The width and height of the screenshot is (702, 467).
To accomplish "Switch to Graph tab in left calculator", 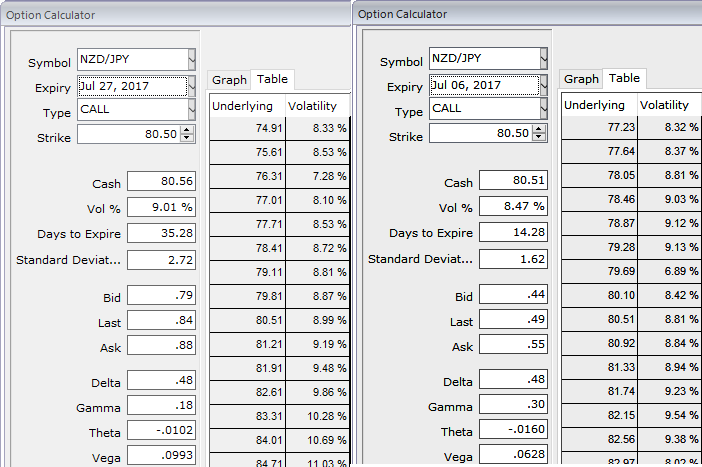I will tap(229, 80).
